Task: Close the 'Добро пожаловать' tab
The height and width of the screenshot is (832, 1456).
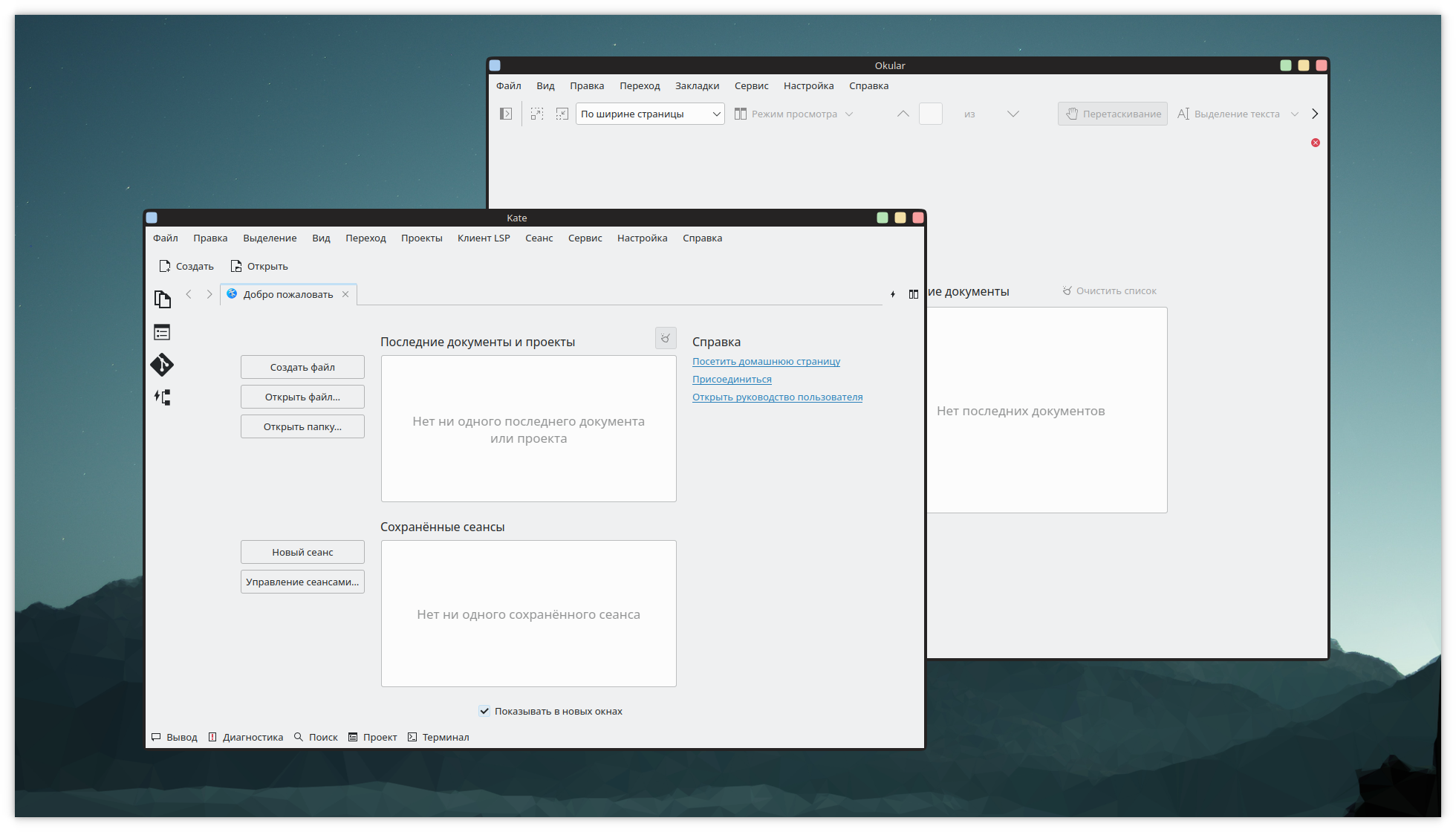Action: (x=345, y=294)
